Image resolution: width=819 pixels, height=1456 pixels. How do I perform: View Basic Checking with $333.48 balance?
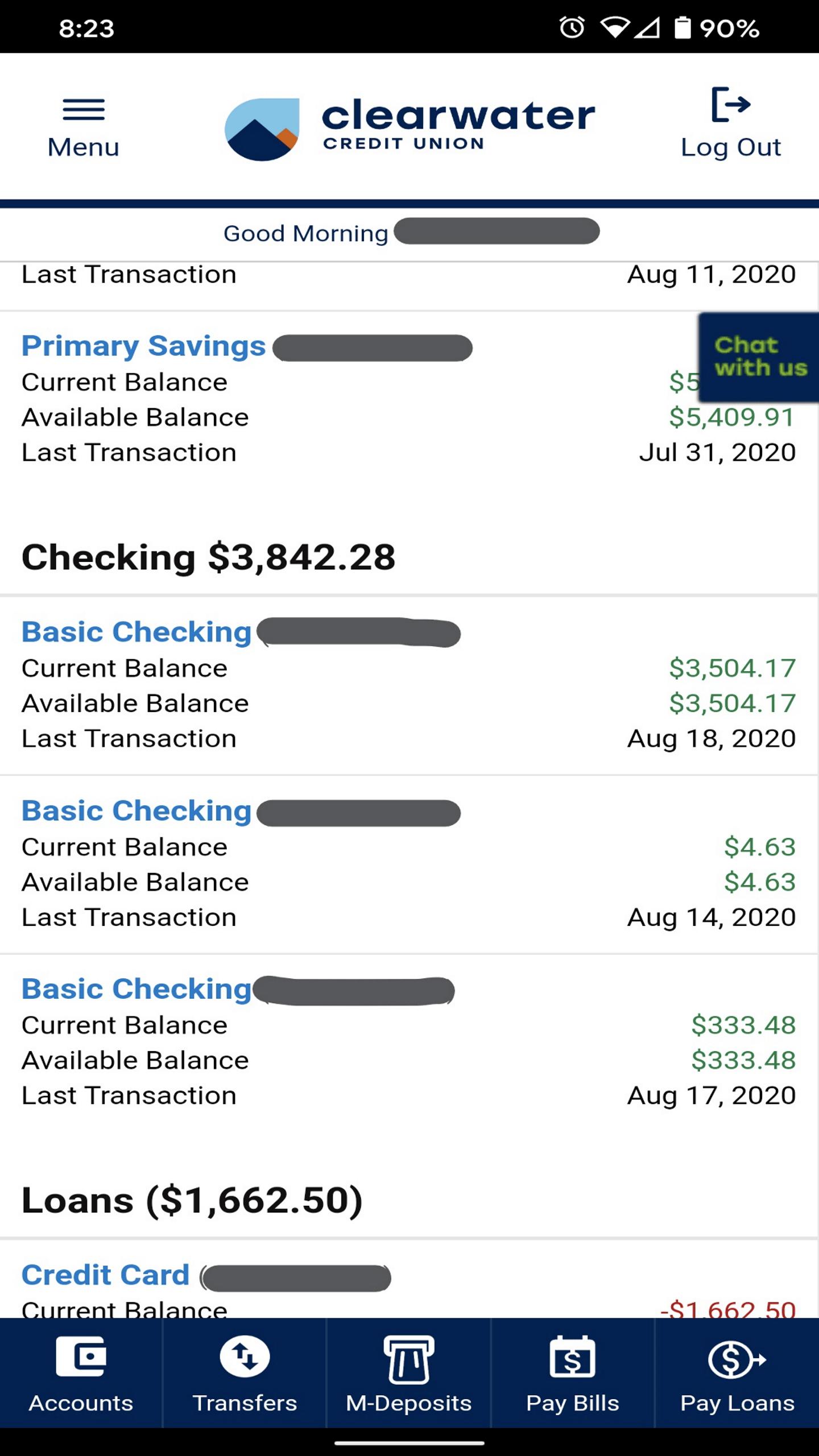(136, 989)
